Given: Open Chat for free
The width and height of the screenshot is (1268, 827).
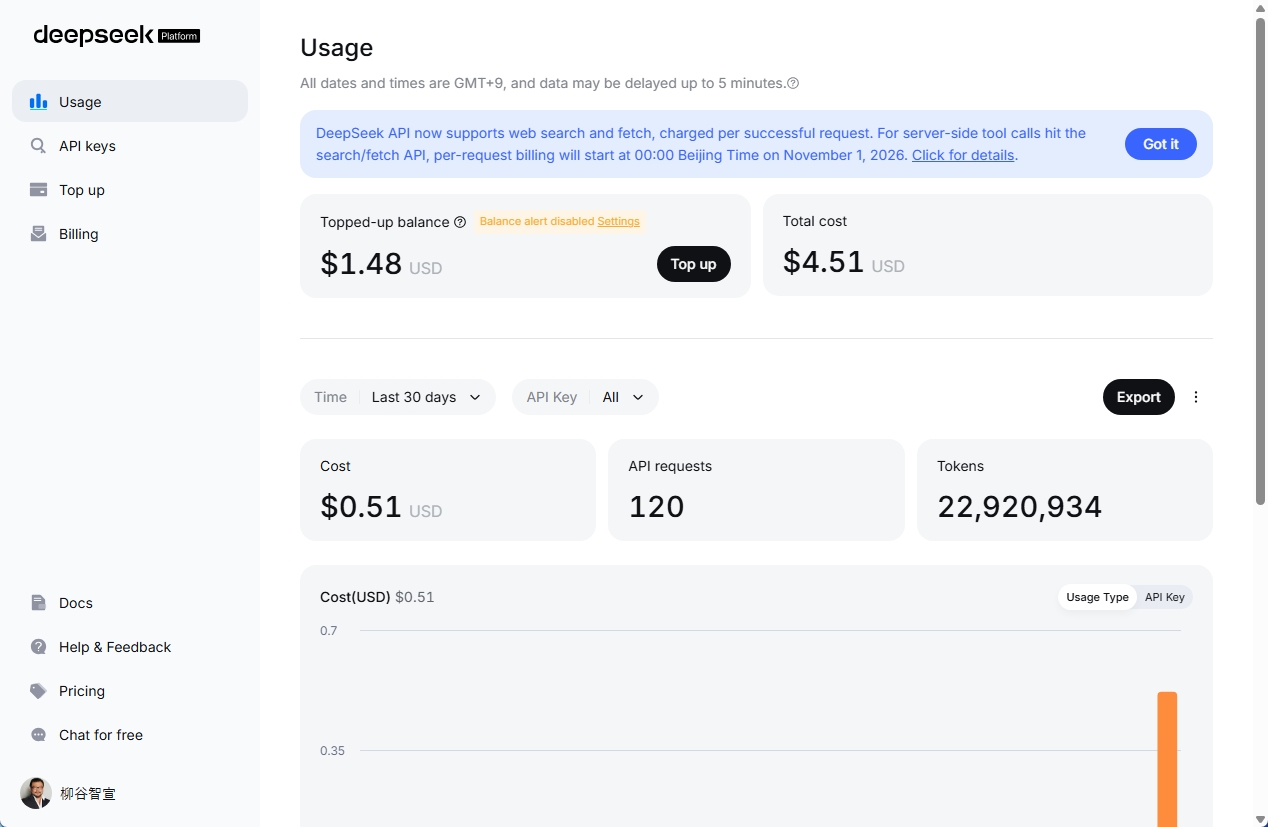Looking at the screenshot, I should (x=130, y=735).
